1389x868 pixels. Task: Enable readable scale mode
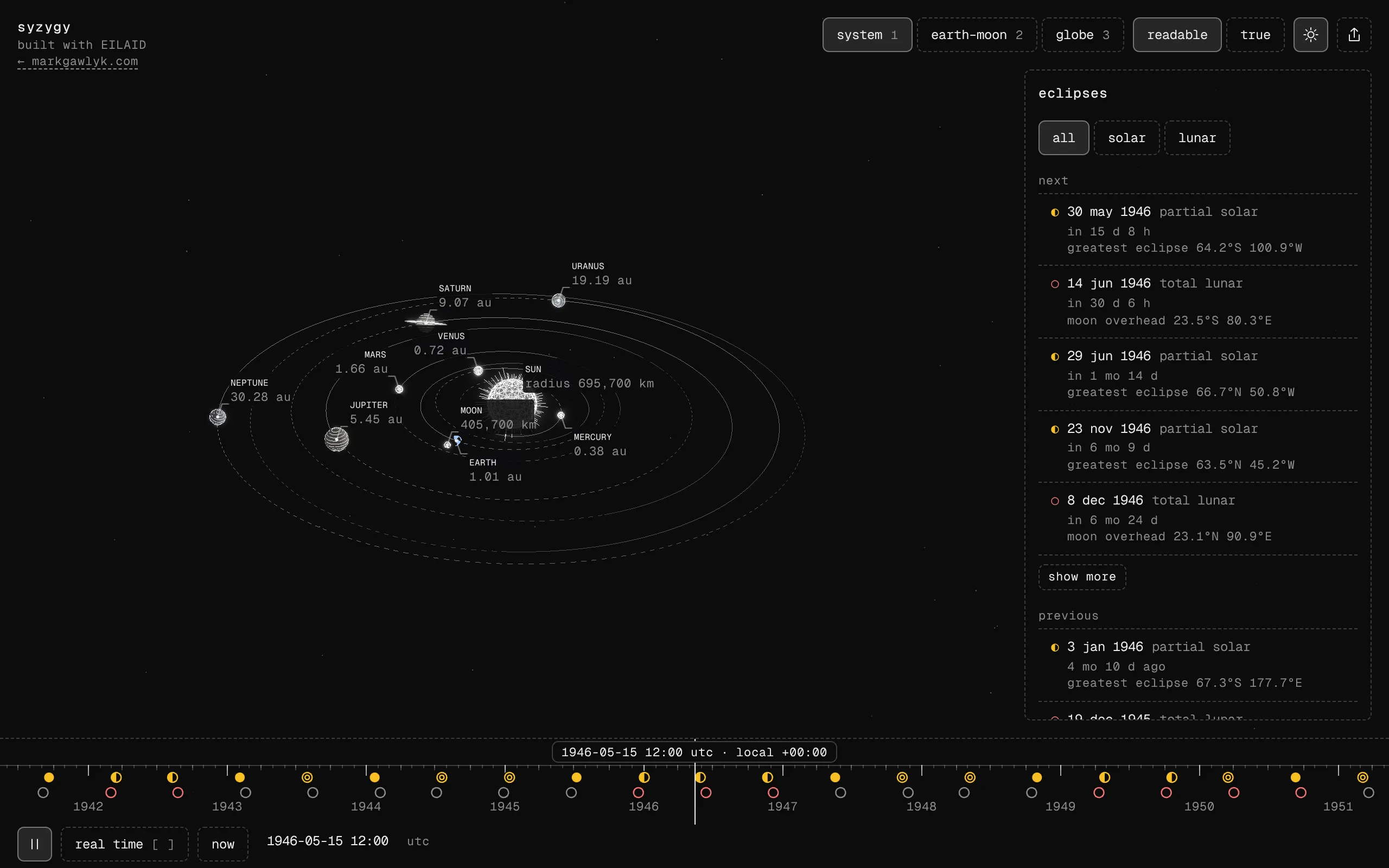[1177, 35]
